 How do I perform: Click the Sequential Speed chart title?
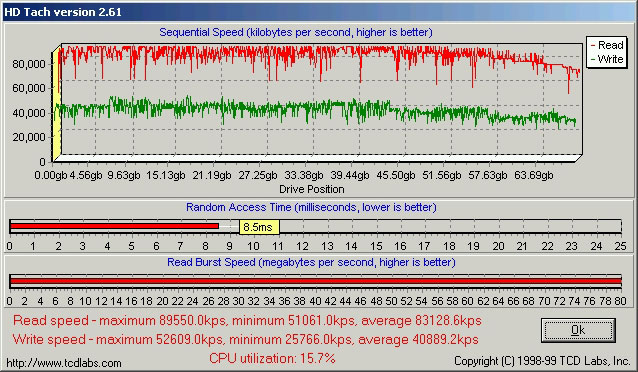[296, 32]
